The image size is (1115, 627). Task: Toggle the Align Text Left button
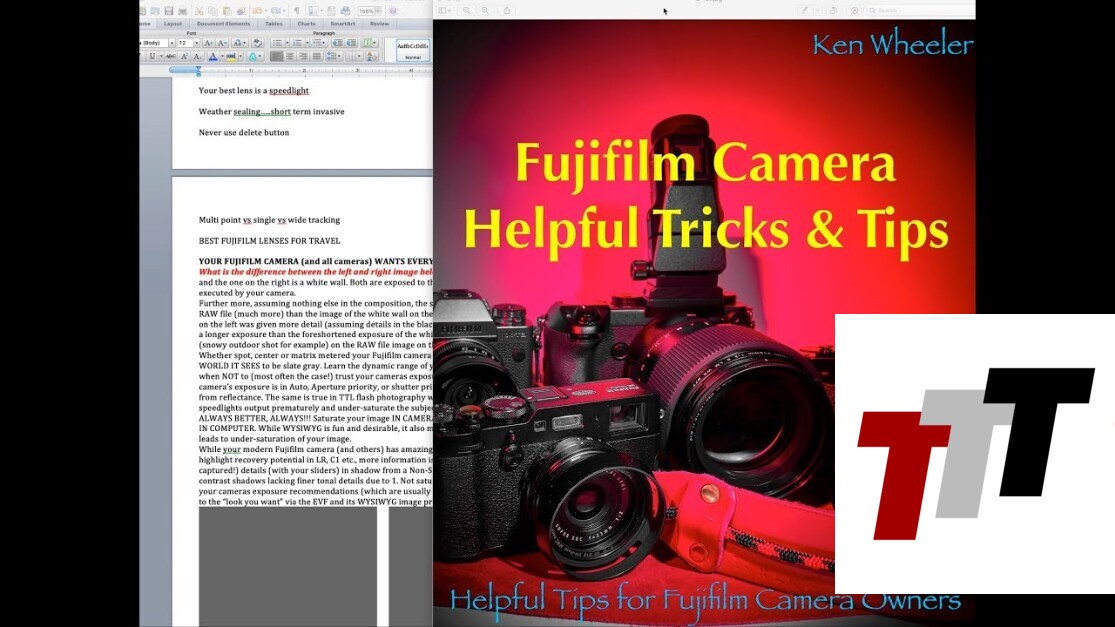(x=276, y=57)
